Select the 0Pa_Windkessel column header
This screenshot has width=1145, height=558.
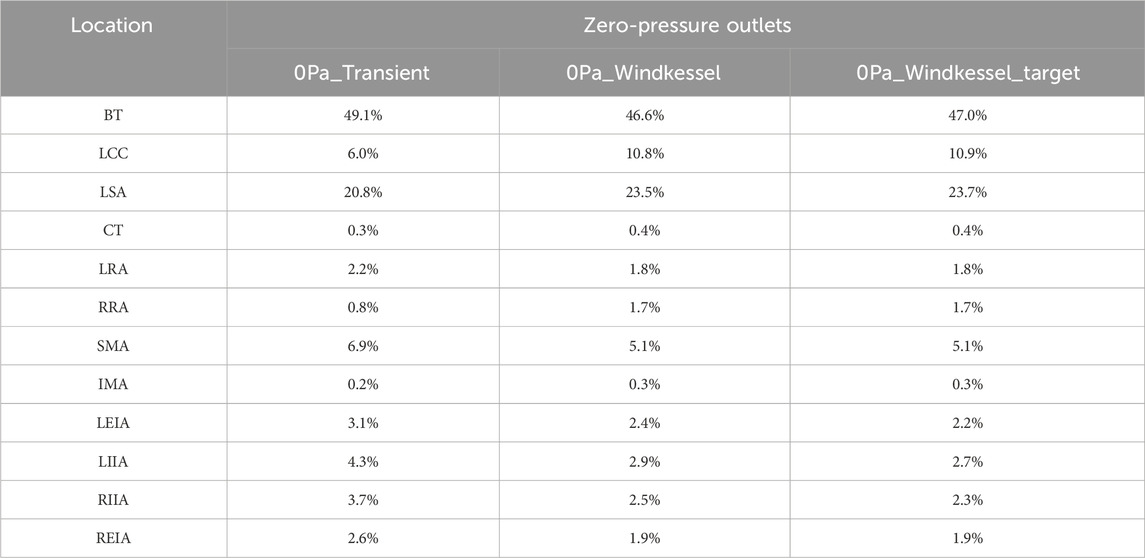(x=644, y=74)
